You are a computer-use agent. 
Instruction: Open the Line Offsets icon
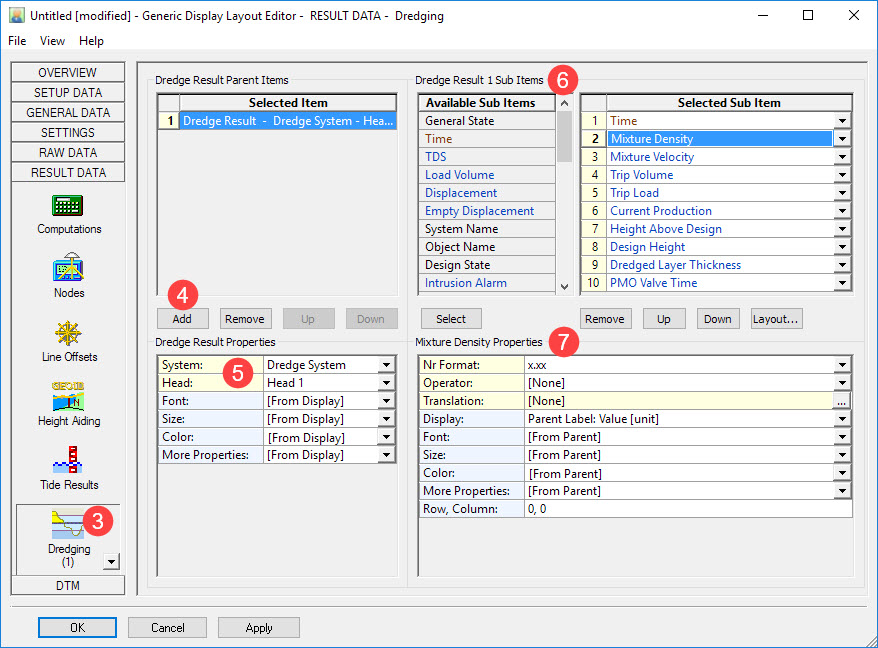click(x=68, y=334)
